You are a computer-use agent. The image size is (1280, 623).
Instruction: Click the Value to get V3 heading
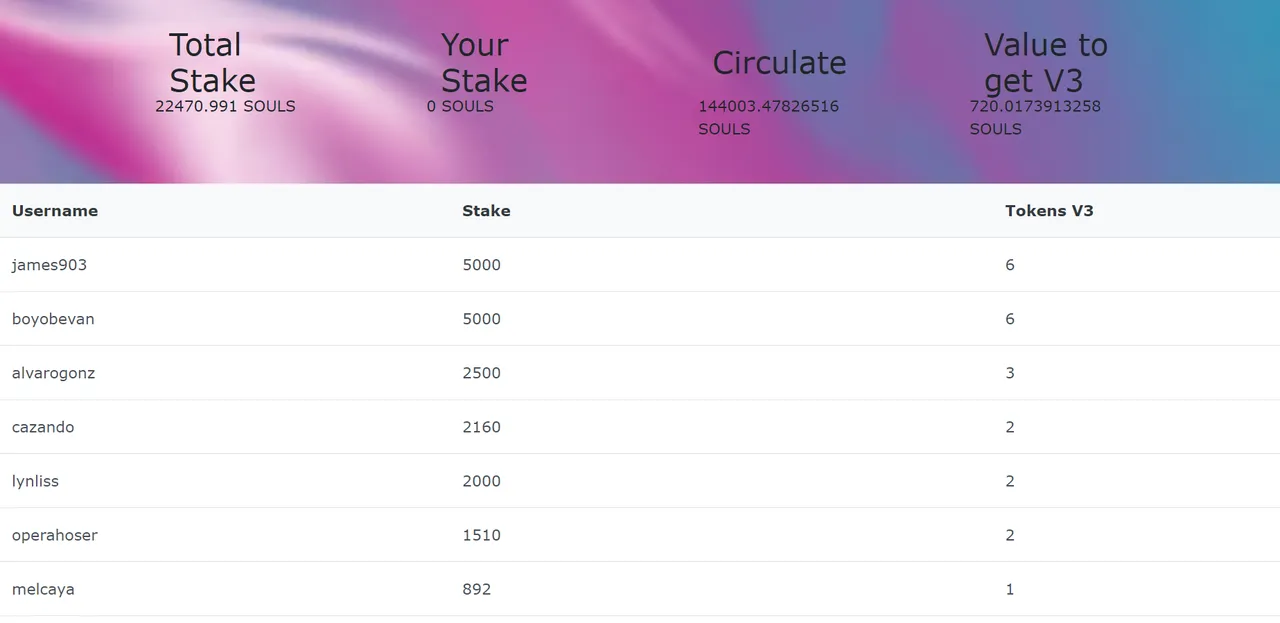pyautogui.click(x=1046, y=63)
